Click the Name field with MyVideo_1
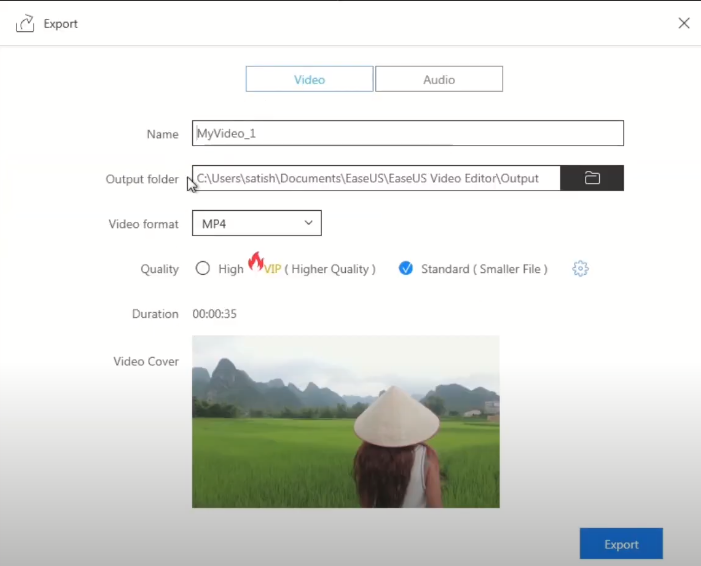This screenshot has width=701, height=566. [x=408, y=133]
